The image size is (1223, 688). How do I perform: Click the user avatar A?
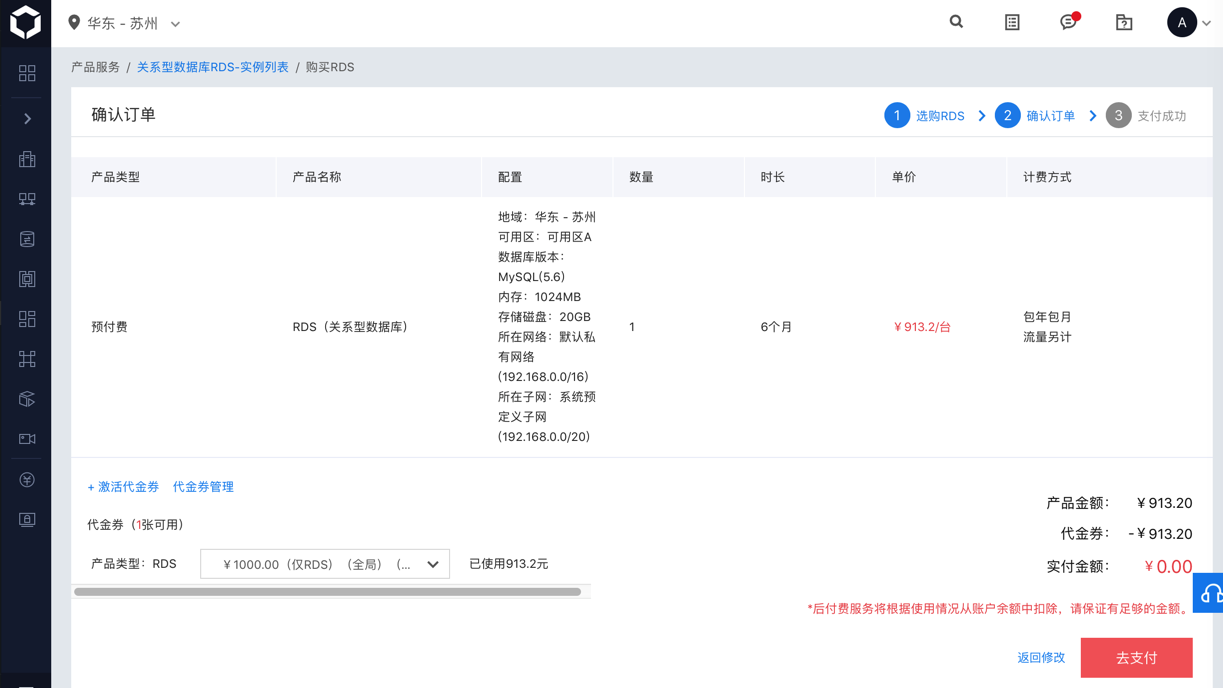(1182, 22)
